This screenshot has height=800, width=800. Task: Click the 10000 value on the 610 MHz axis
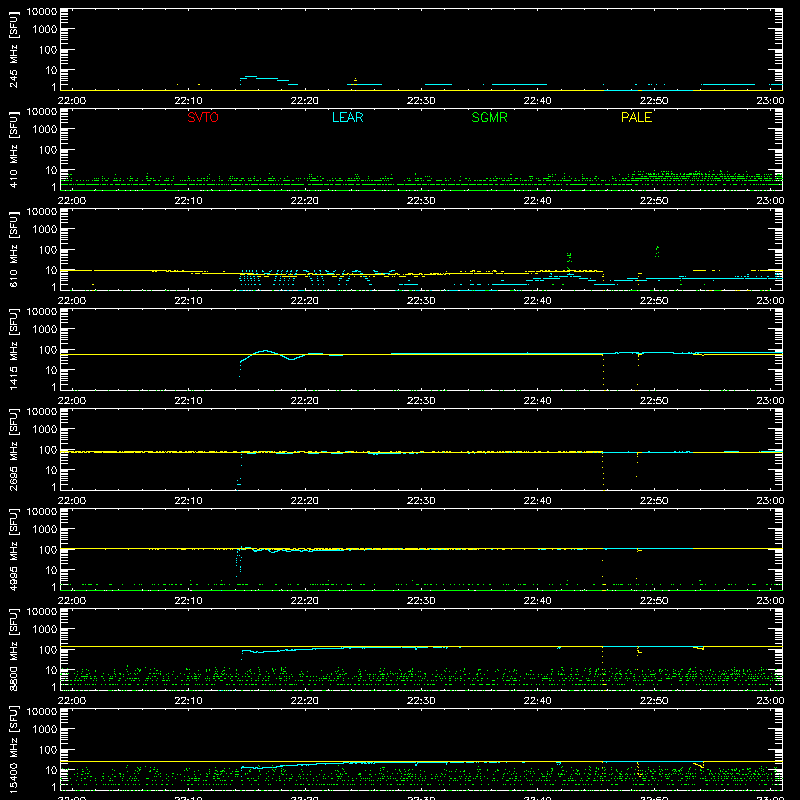[x=42, y=212]
